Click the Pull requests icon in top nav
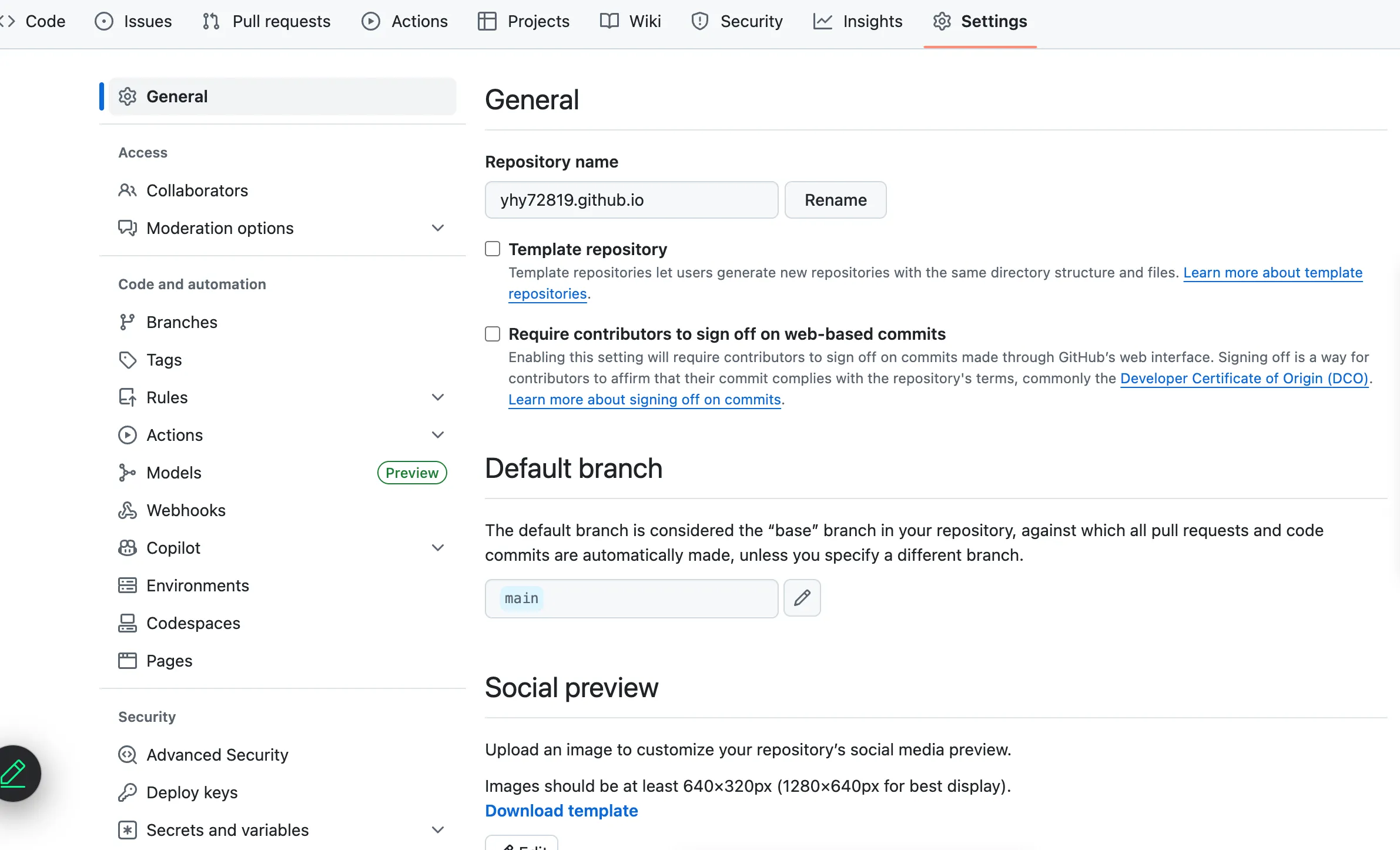 tap(211, 21)
